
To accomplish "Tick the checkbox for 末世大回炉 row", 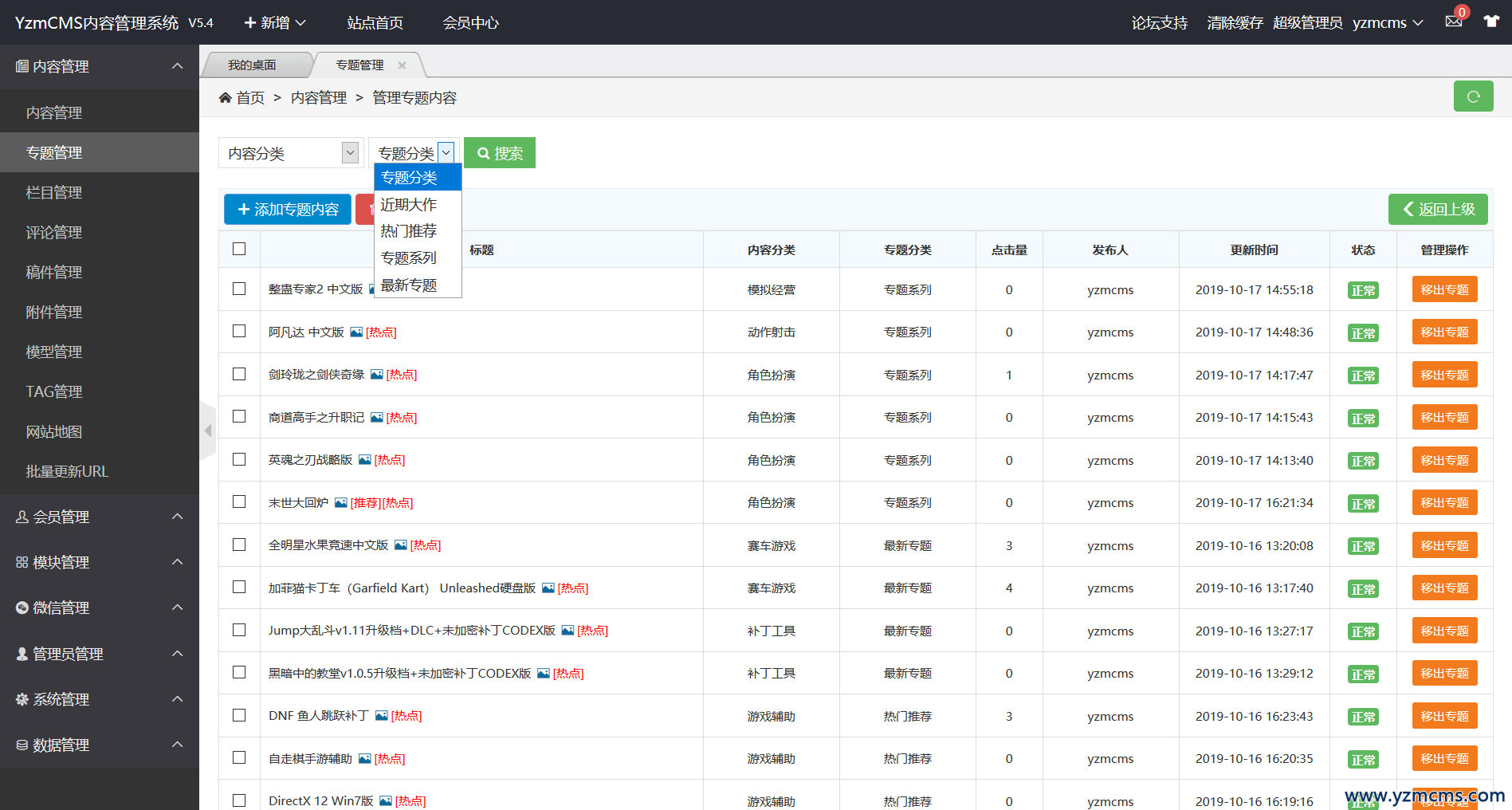I will 239,501.
